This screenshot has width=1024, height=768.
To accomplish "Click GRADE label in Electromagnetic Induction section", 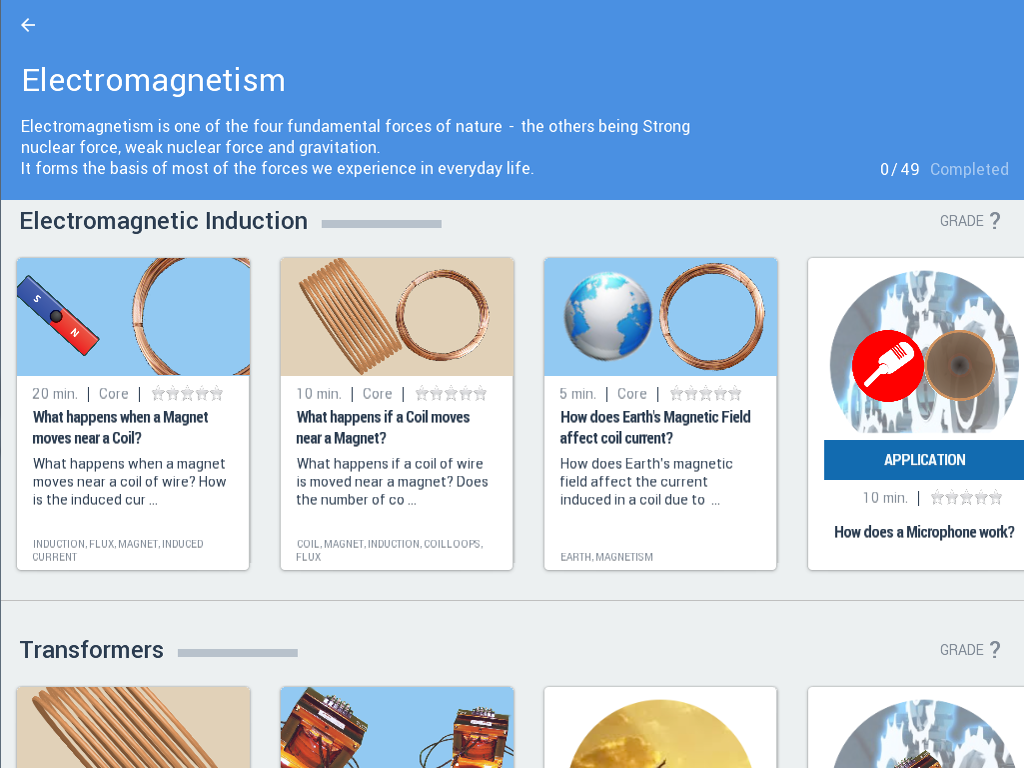I will click(x=961, y=221).
